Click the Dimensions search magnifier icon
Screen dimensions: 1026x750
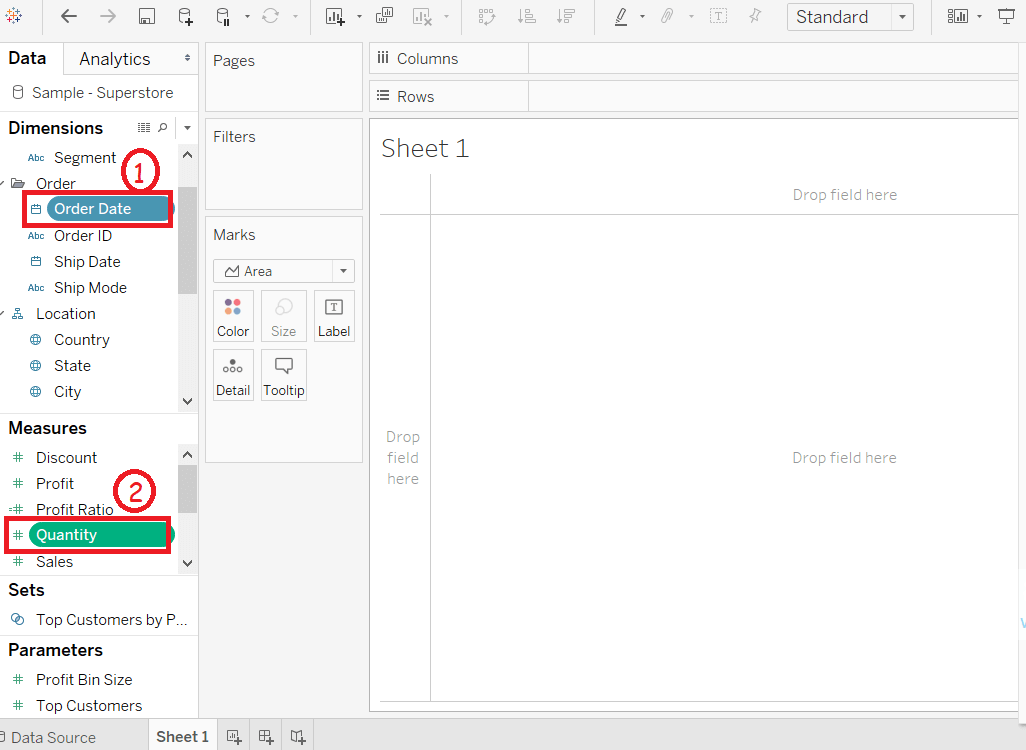pyautogui.click(x=163, y=128)
